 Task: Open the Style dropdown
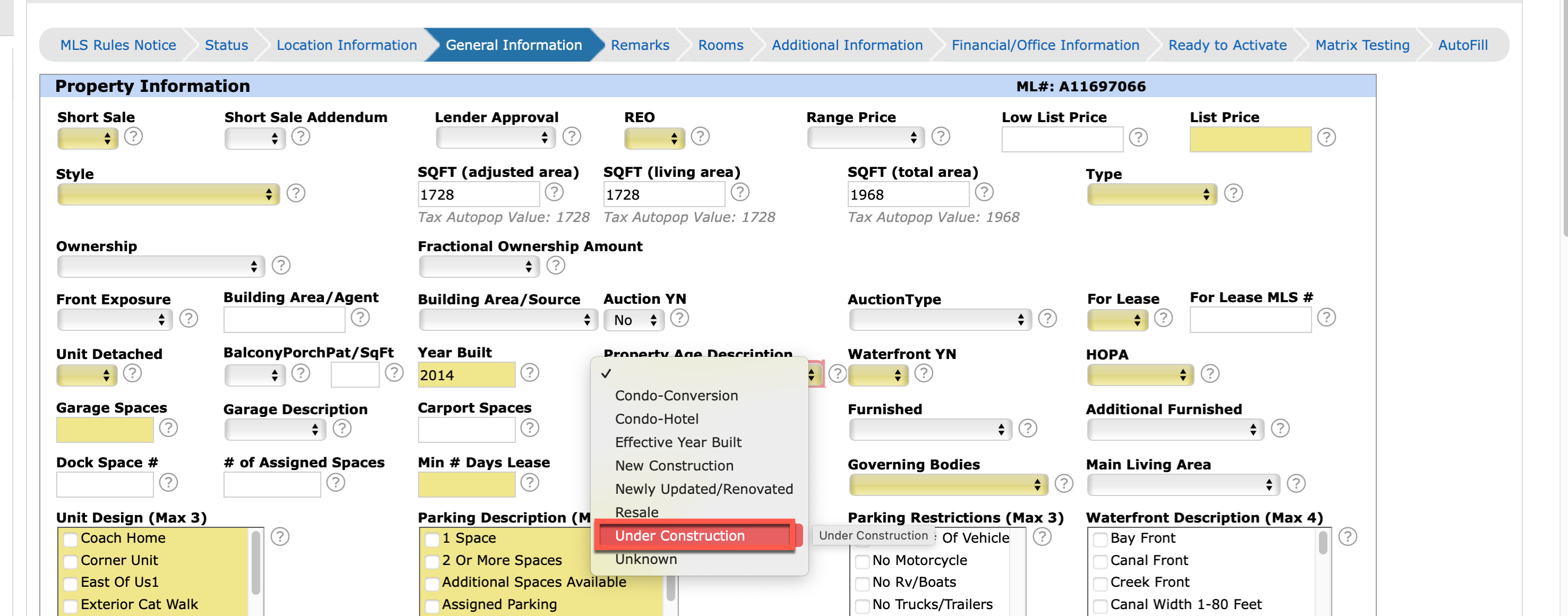click(x=168, y=195)
